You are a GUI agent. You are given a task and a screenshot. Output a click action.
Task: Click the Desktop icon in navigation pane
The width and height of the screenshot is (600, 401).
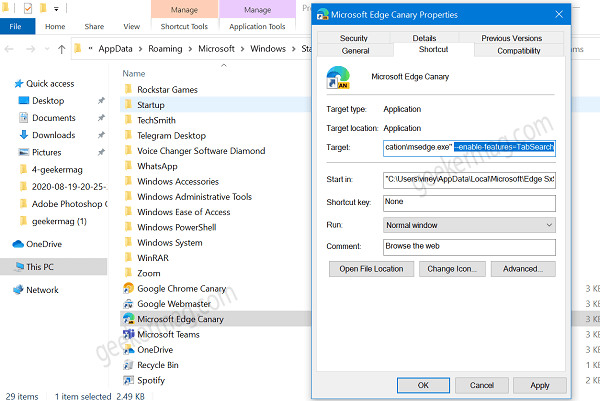coord(24,100)
